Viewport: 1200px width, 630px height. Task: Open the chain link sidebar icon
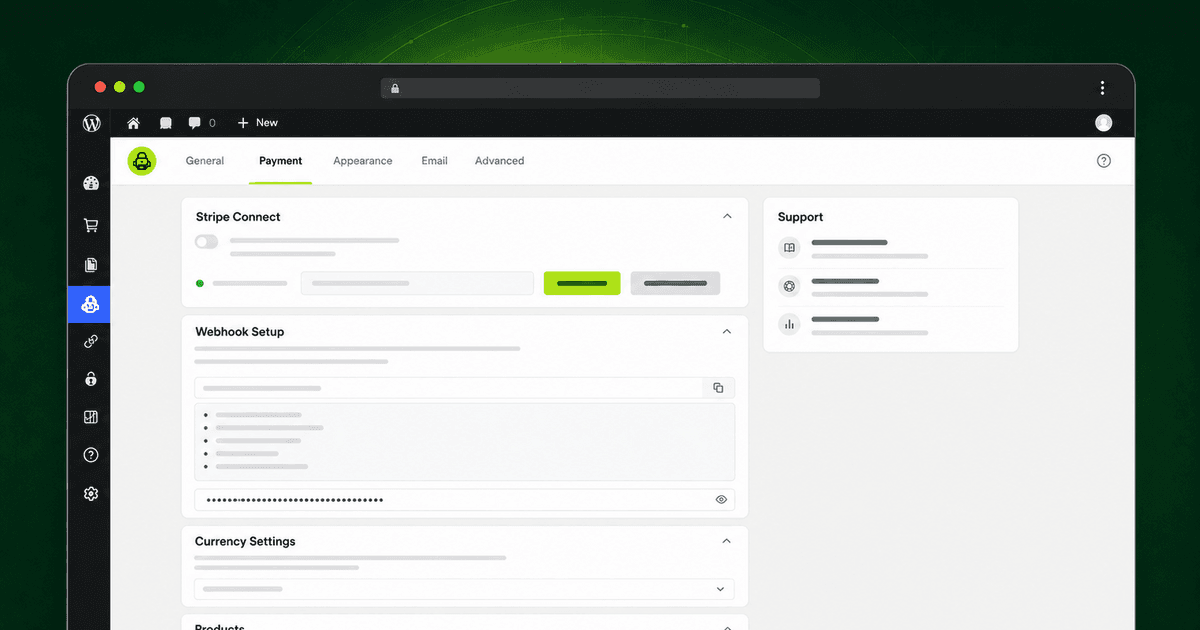pos(91,341)
